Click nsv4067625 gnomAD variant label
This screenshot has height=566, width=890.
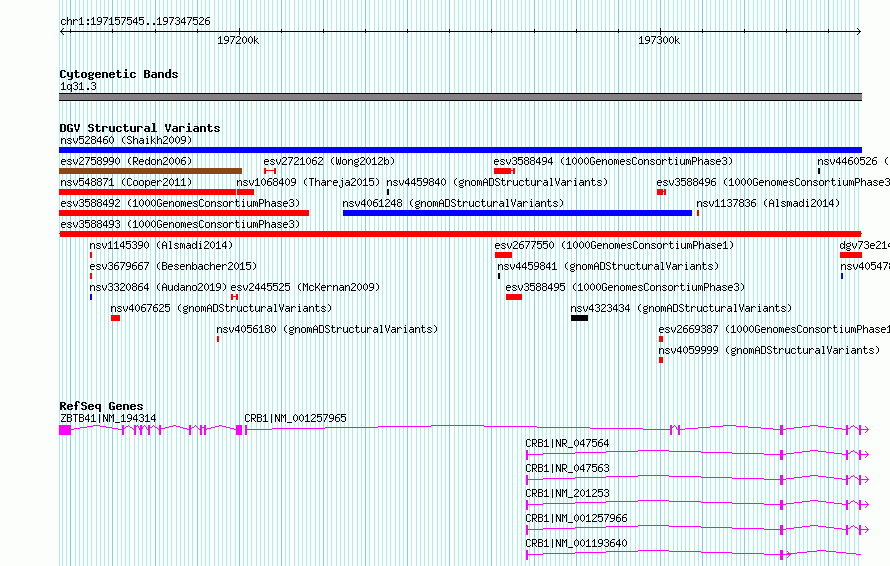point(221,308)
